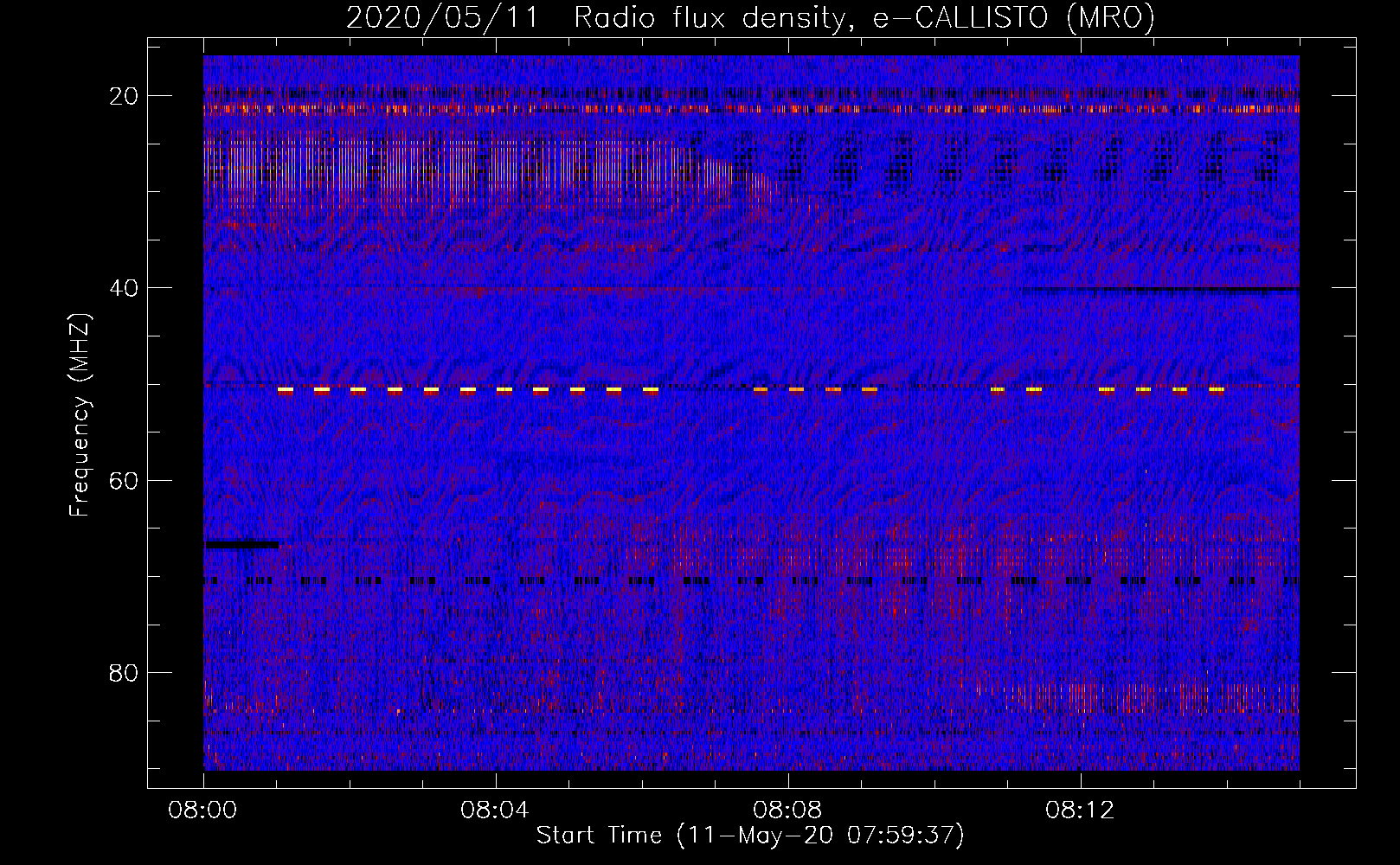Click the '08:00' time tick label
This screenshot has width=1400, height=865.
click(x=203, y=811)
